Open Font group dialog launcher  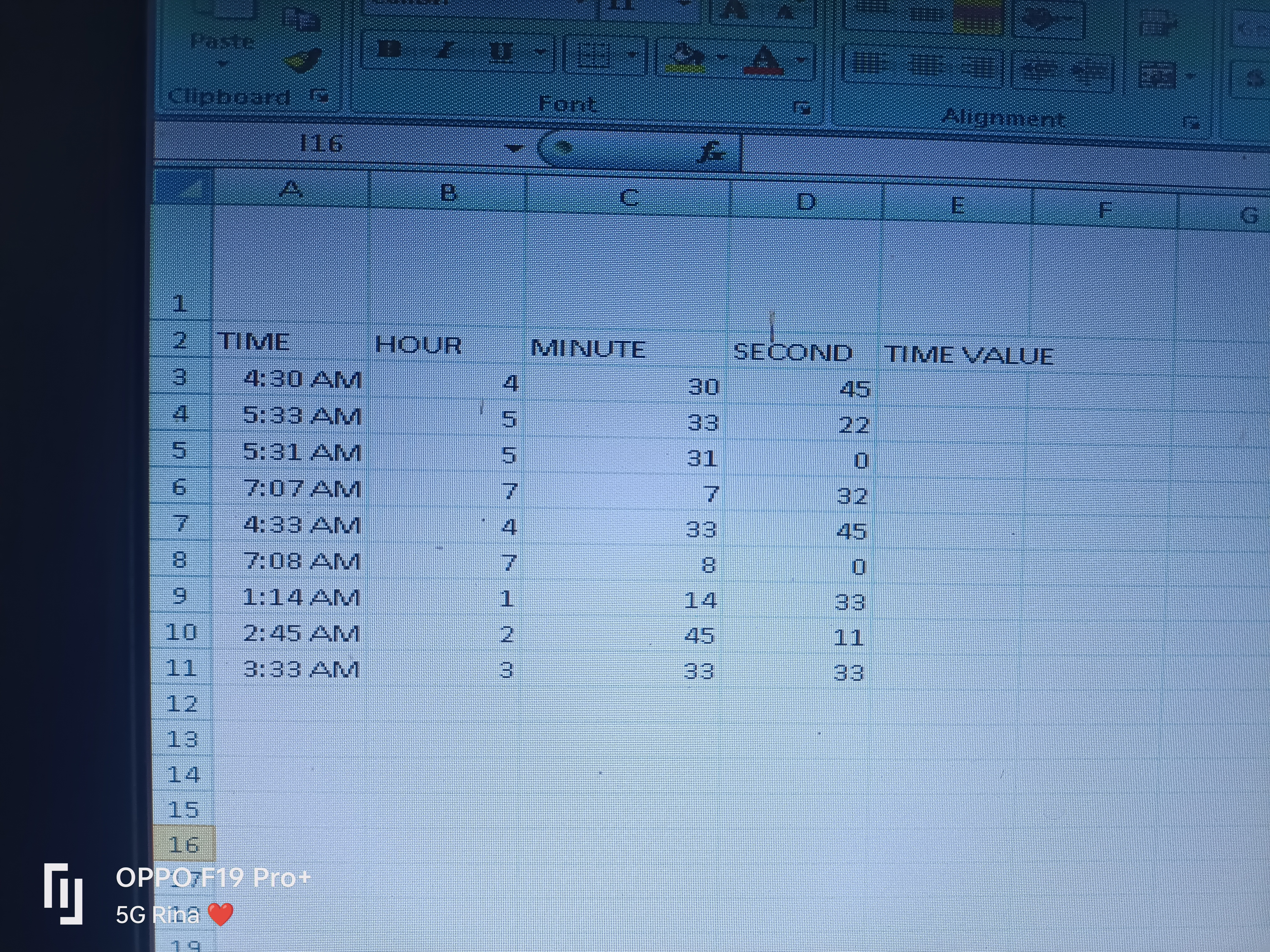pyautogui.click(x=801, y=107)
